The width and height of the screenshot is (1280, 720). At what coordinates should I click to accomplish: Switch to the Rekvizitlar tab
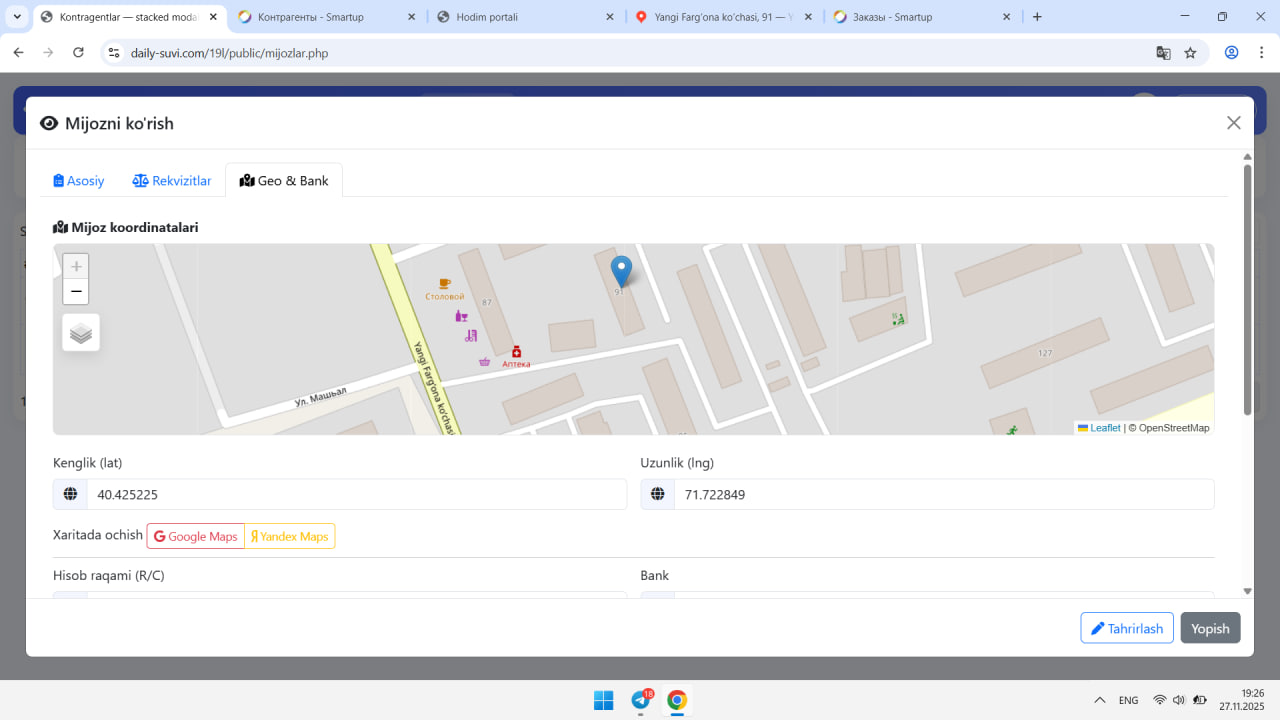[172, 181]
